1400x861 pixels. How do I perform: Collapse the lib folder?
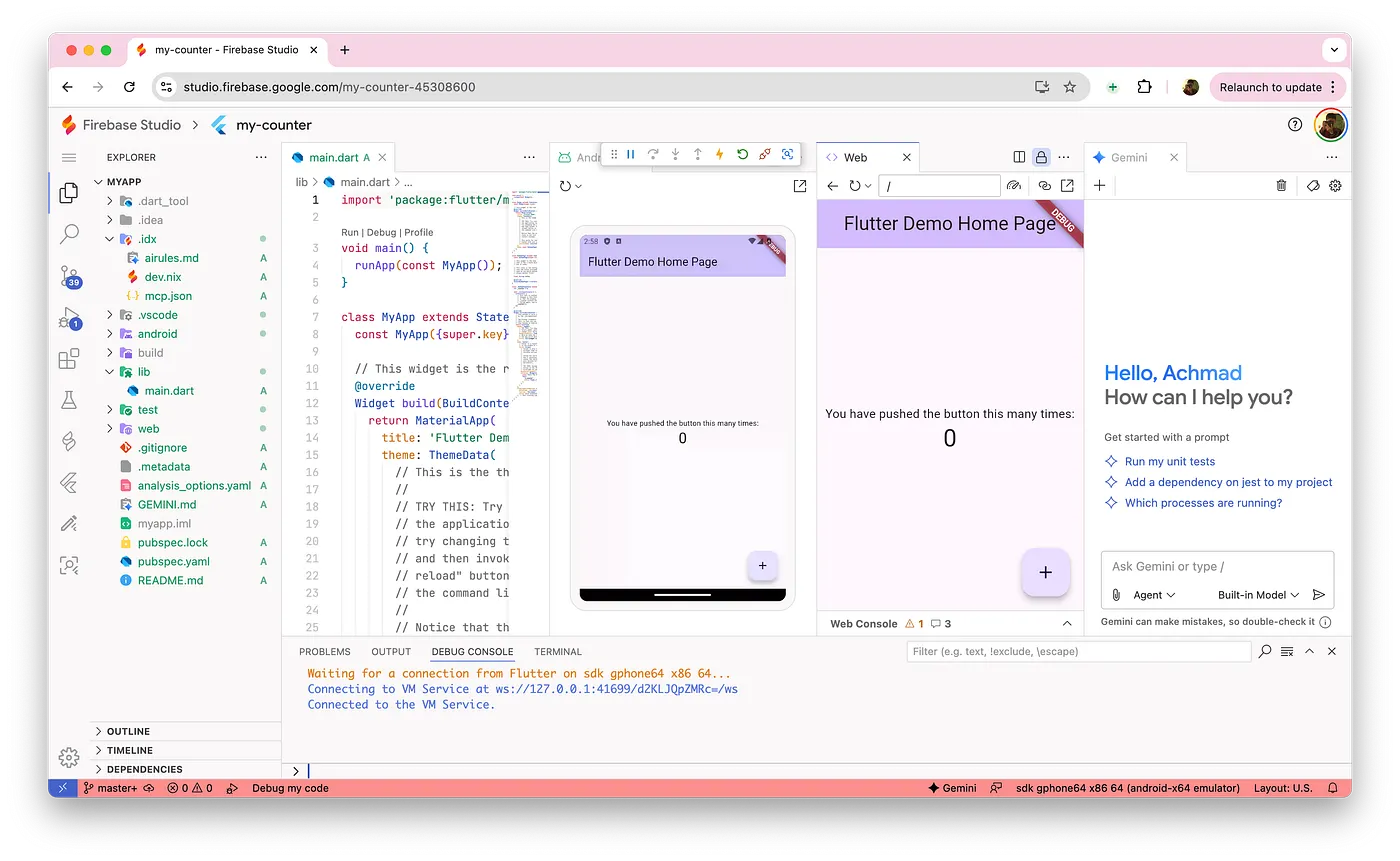click(x=110, y=372)
